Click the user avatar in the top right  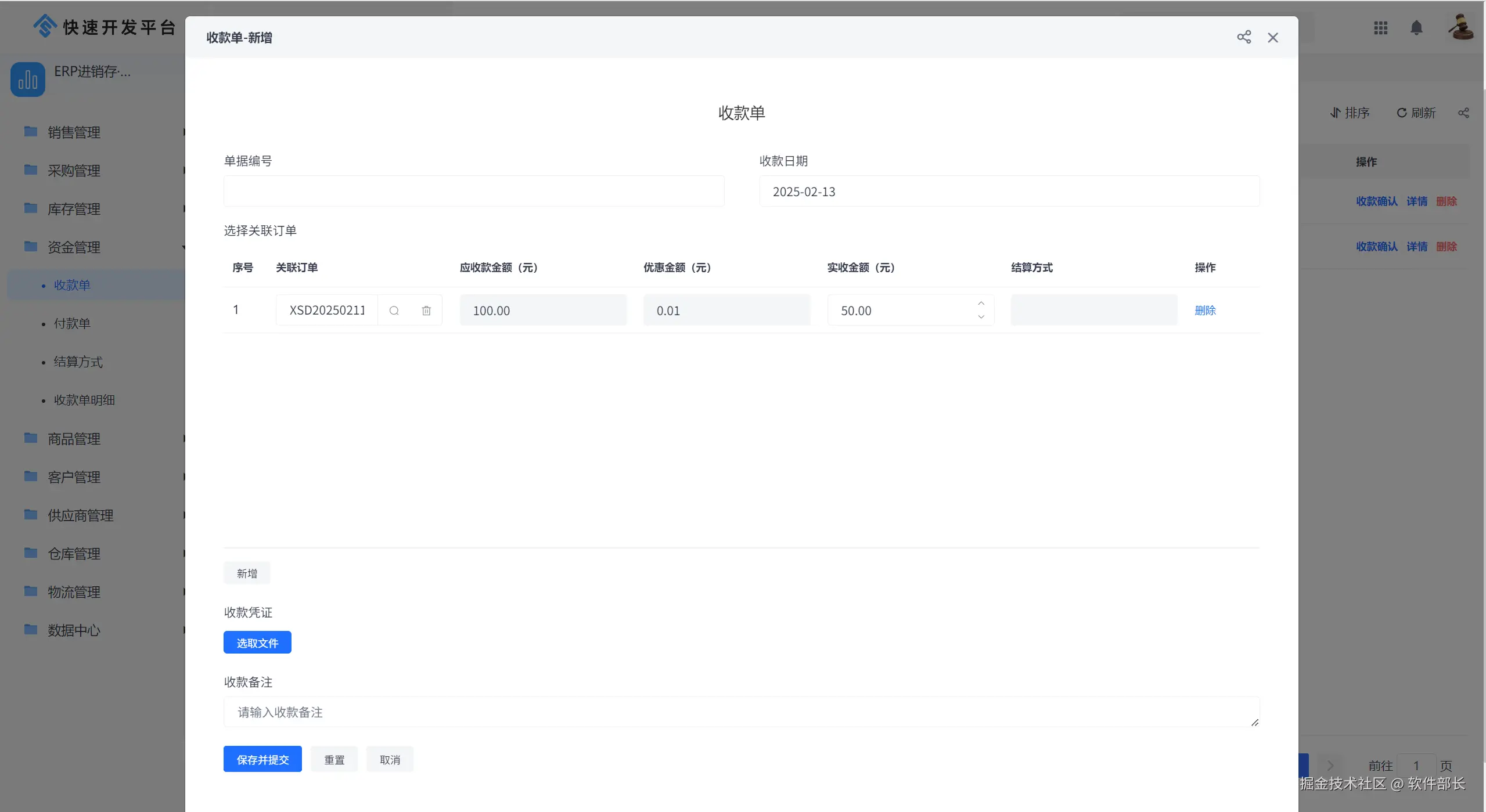click(x=1460, y=27)
